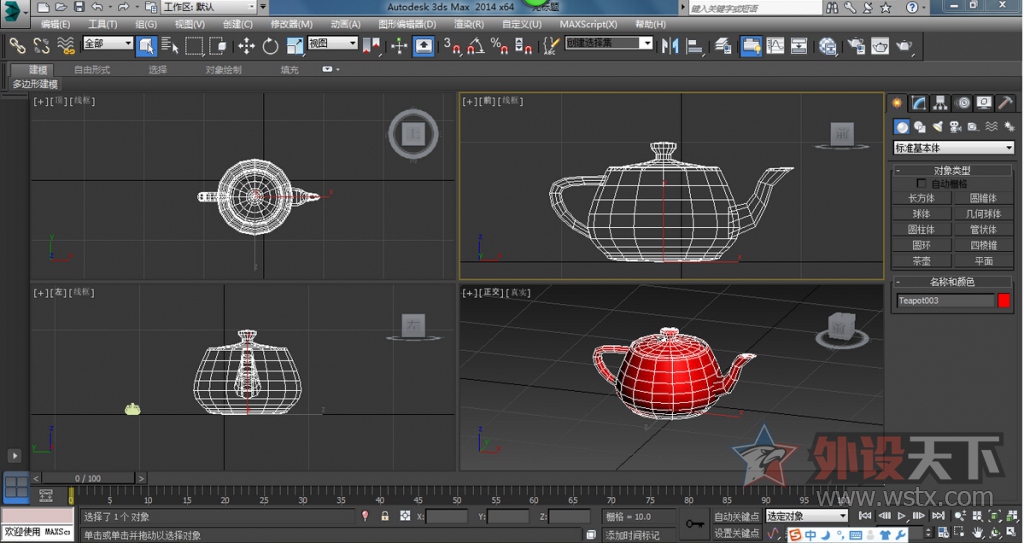Select by name list icon
Viewport: 1024px width, 543px height.
tap(169, 46)
